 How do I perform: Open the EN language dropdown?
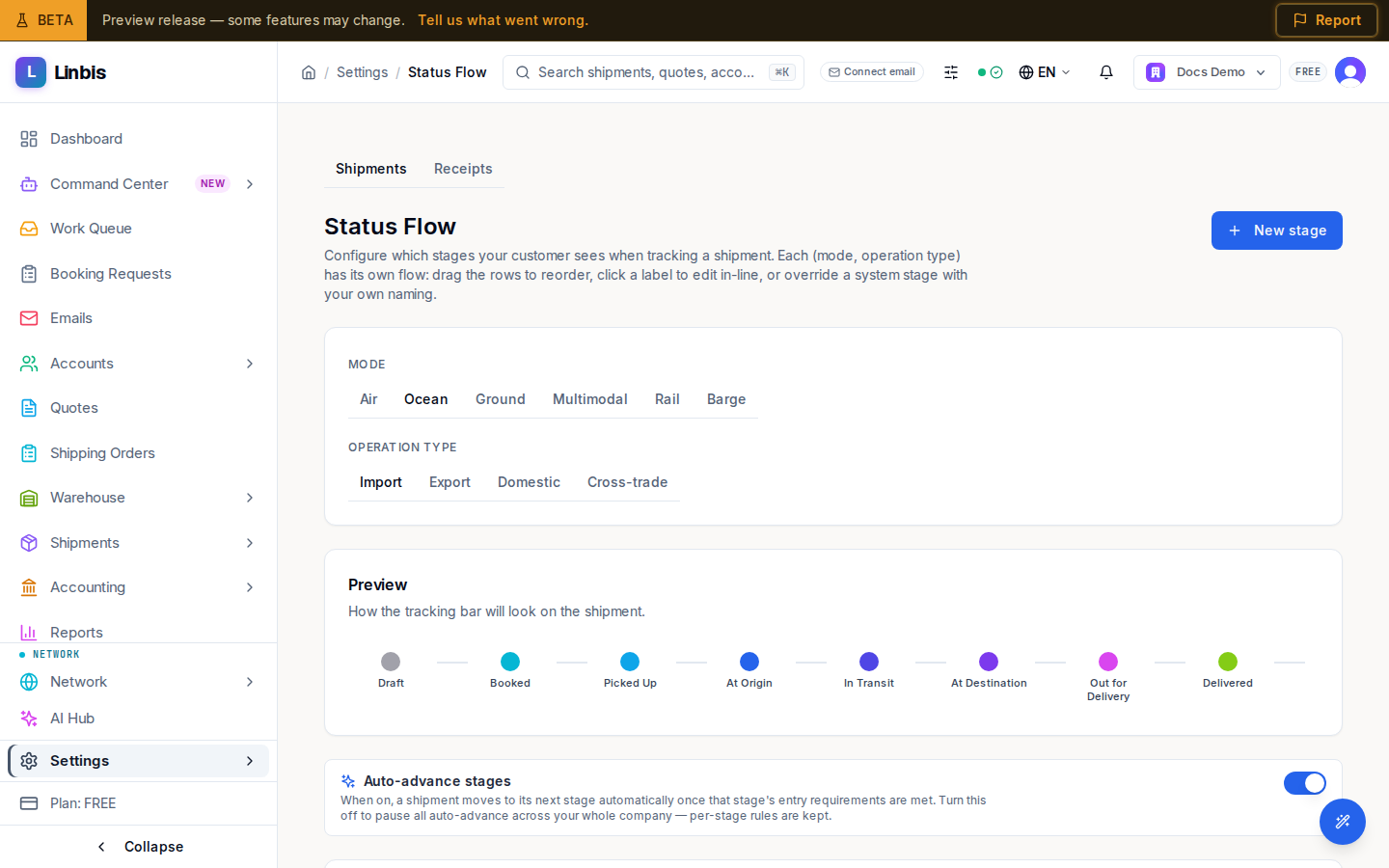coord(1045,72)
